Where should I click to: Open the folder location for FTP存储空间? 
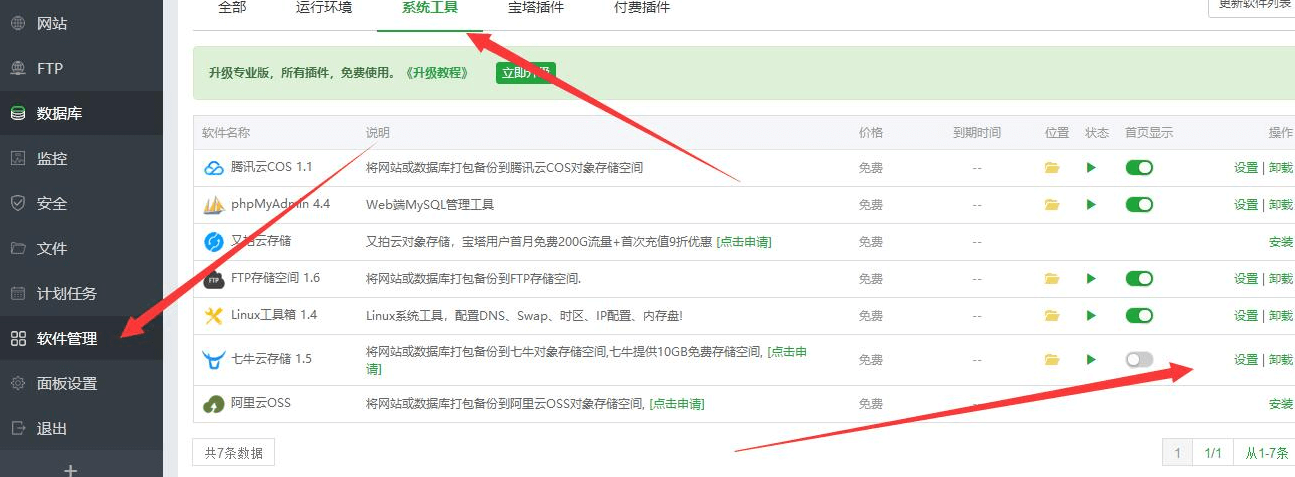coord(1052,279)
